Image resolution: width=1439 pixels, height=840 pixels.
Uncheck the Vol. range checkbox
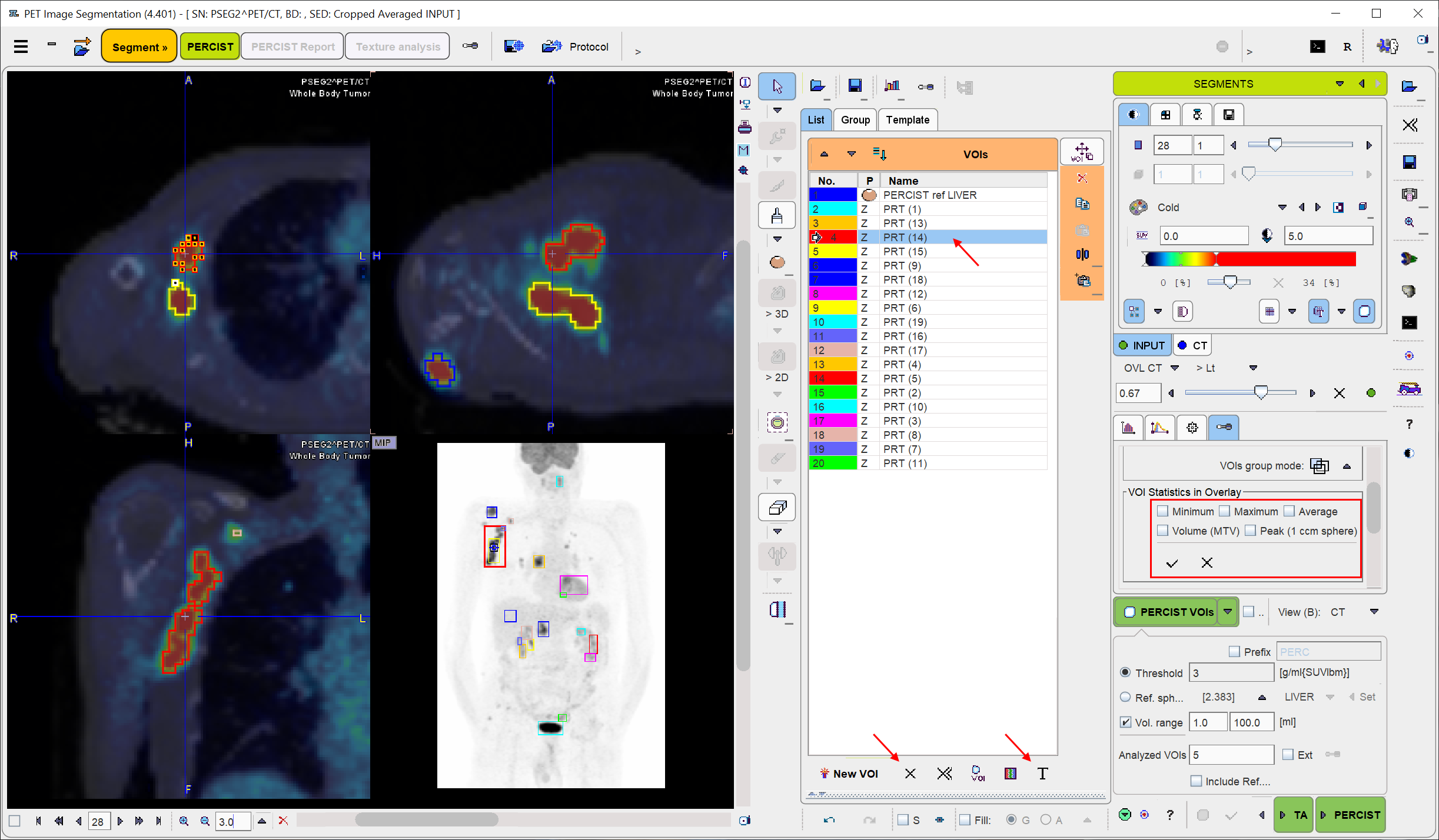click(x=1125, y=722)
